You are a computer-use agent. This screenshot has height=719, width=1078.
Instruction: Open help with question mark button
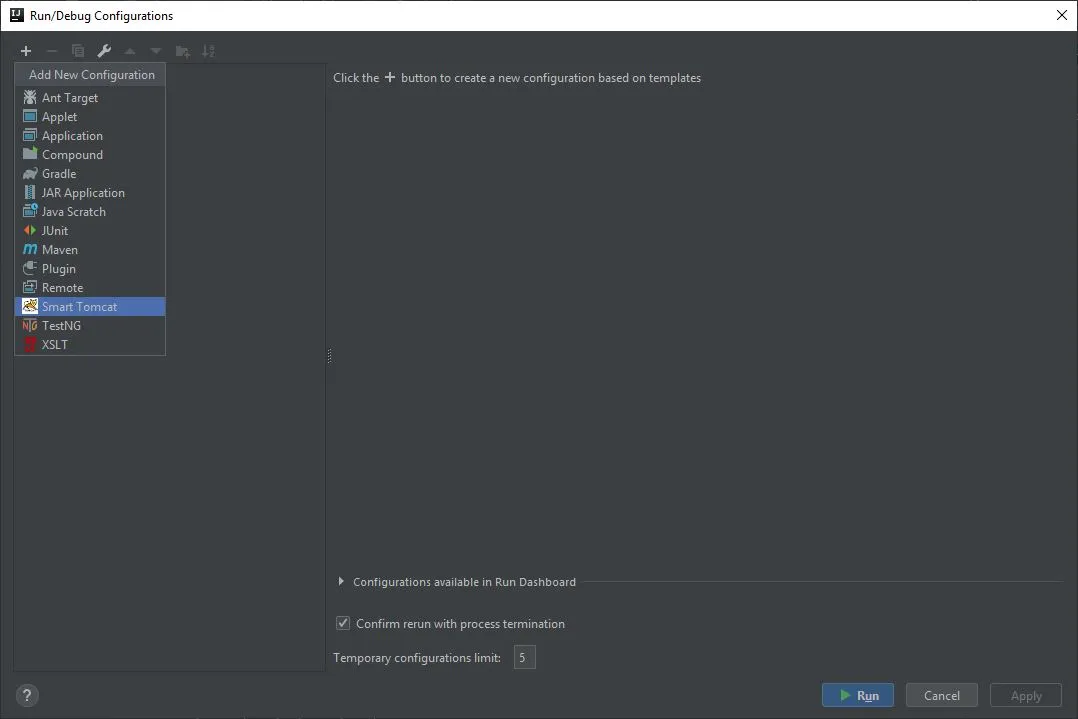click(27, 695)
